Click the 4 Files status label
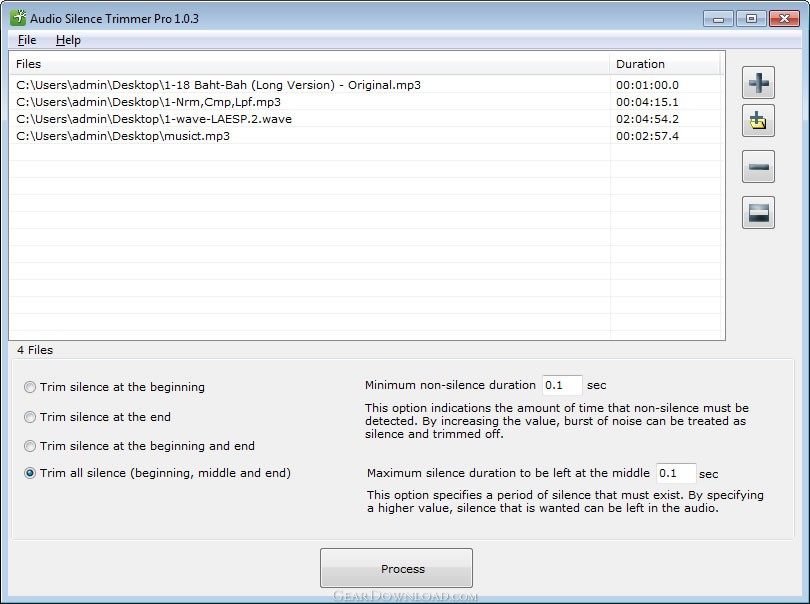 pyautogui.click(x=35, y=350)
